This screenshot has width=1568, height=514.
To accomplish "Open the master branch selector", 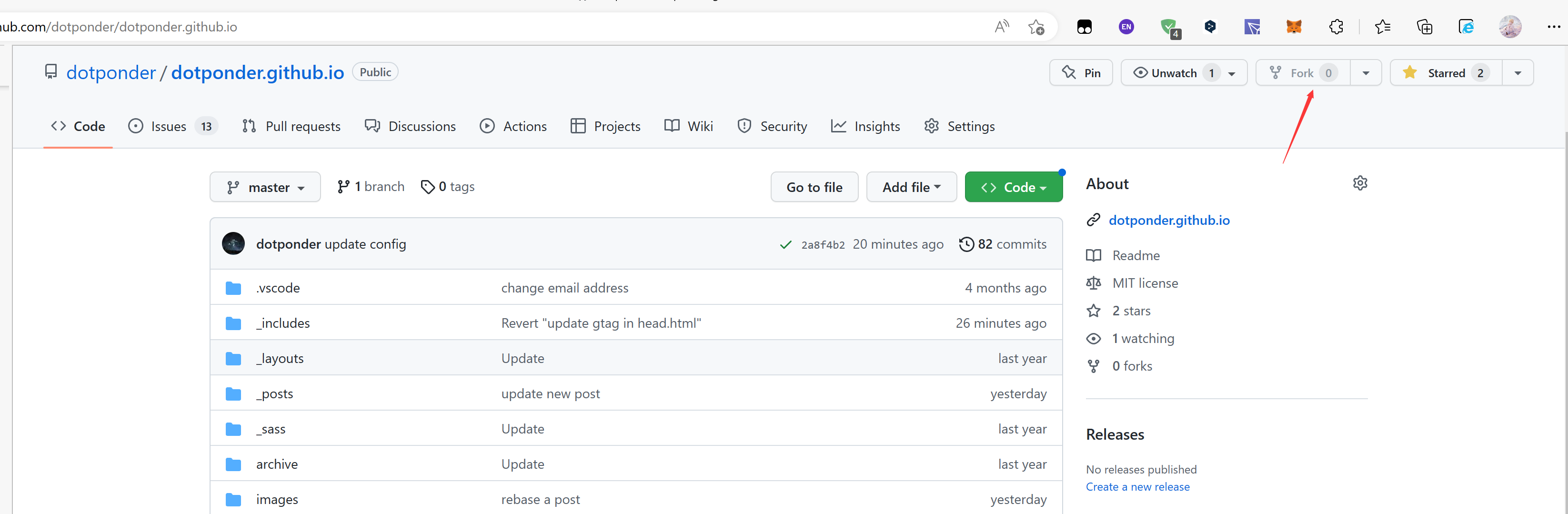I will click(x=265, y=187).
